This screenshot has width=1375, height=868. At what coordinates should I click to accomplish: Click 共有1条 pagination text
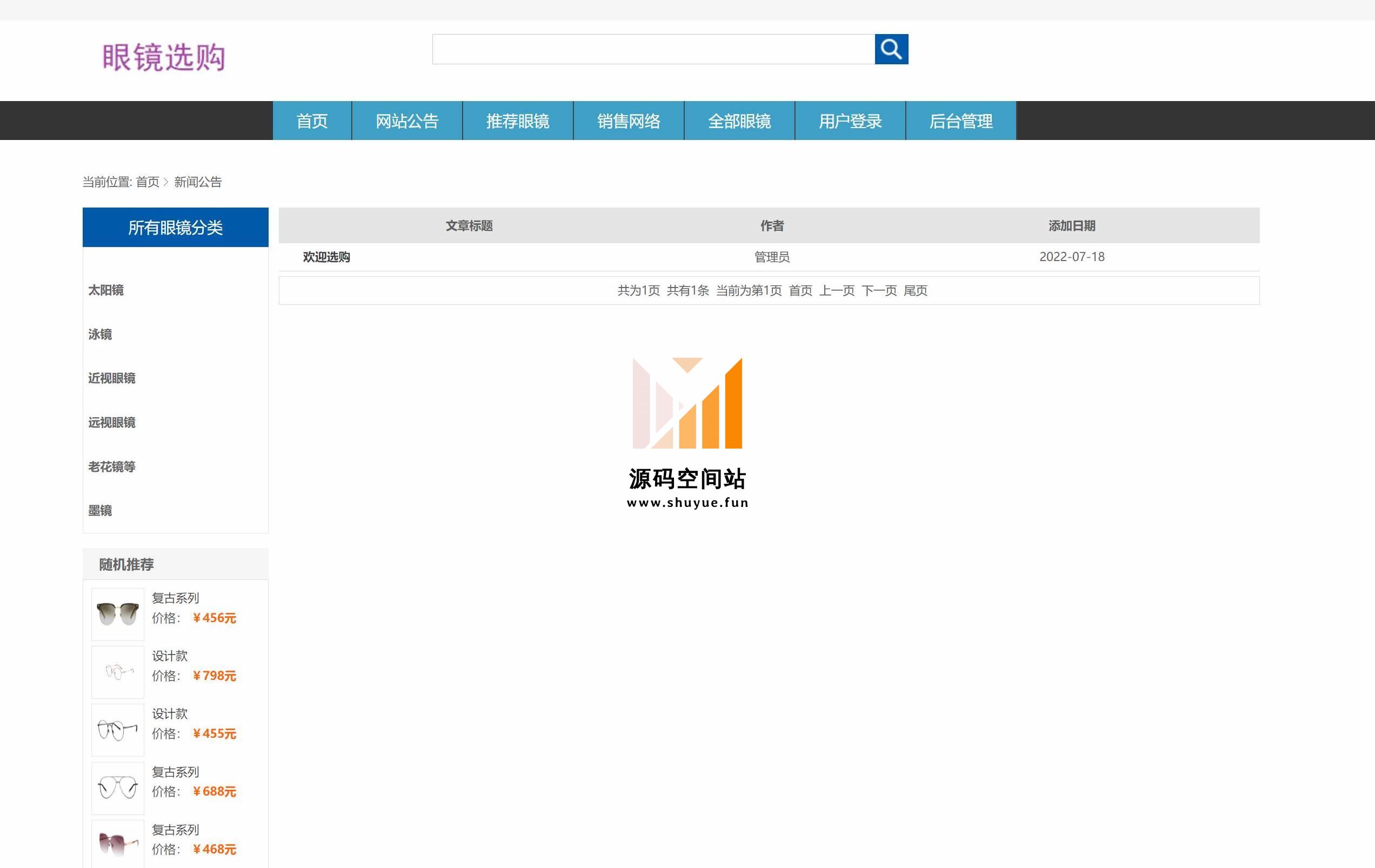pos(688,291)
